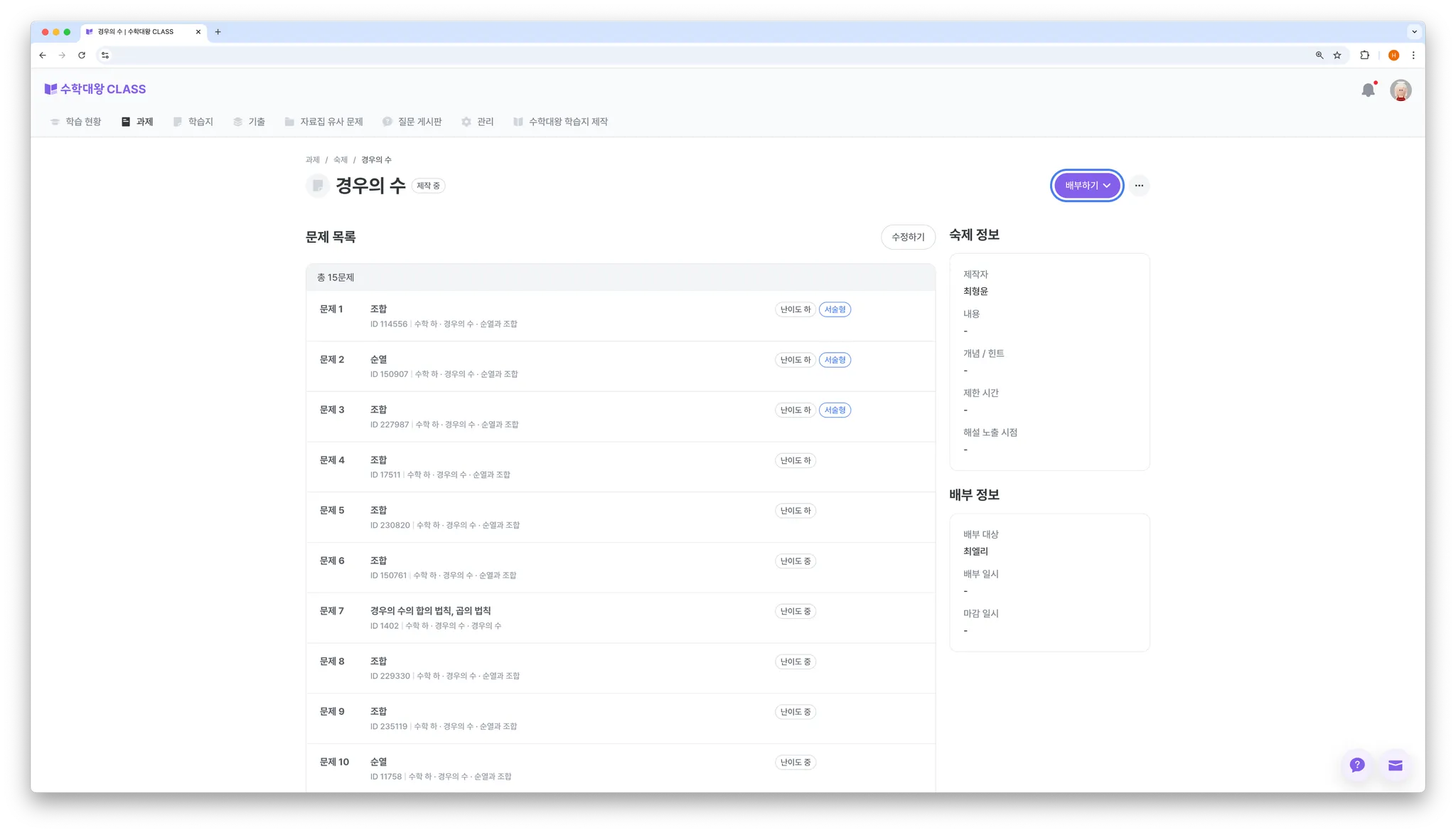Click the site info icon in address bar
The height and width of the screenshot is (833, 1456).
[105, 55]
